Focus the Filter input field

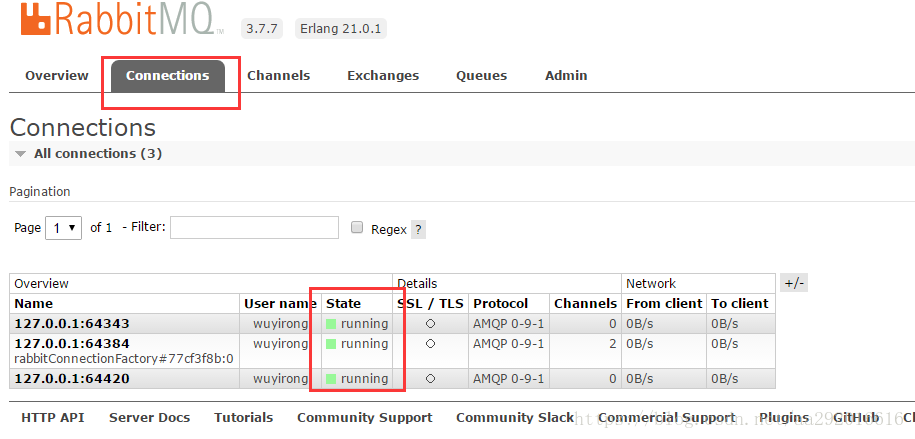pyautogui.click(x=254, y=228)
